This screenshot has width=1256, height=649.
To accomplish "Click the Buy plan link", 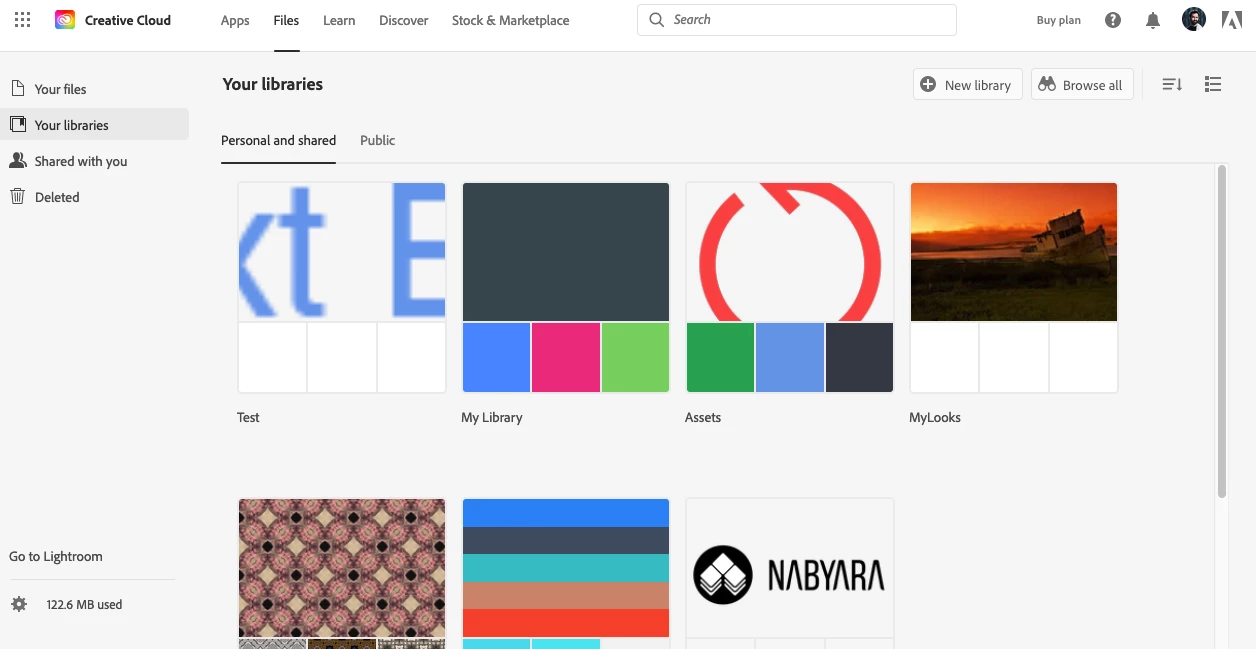I will click(x=1058, y=20).
